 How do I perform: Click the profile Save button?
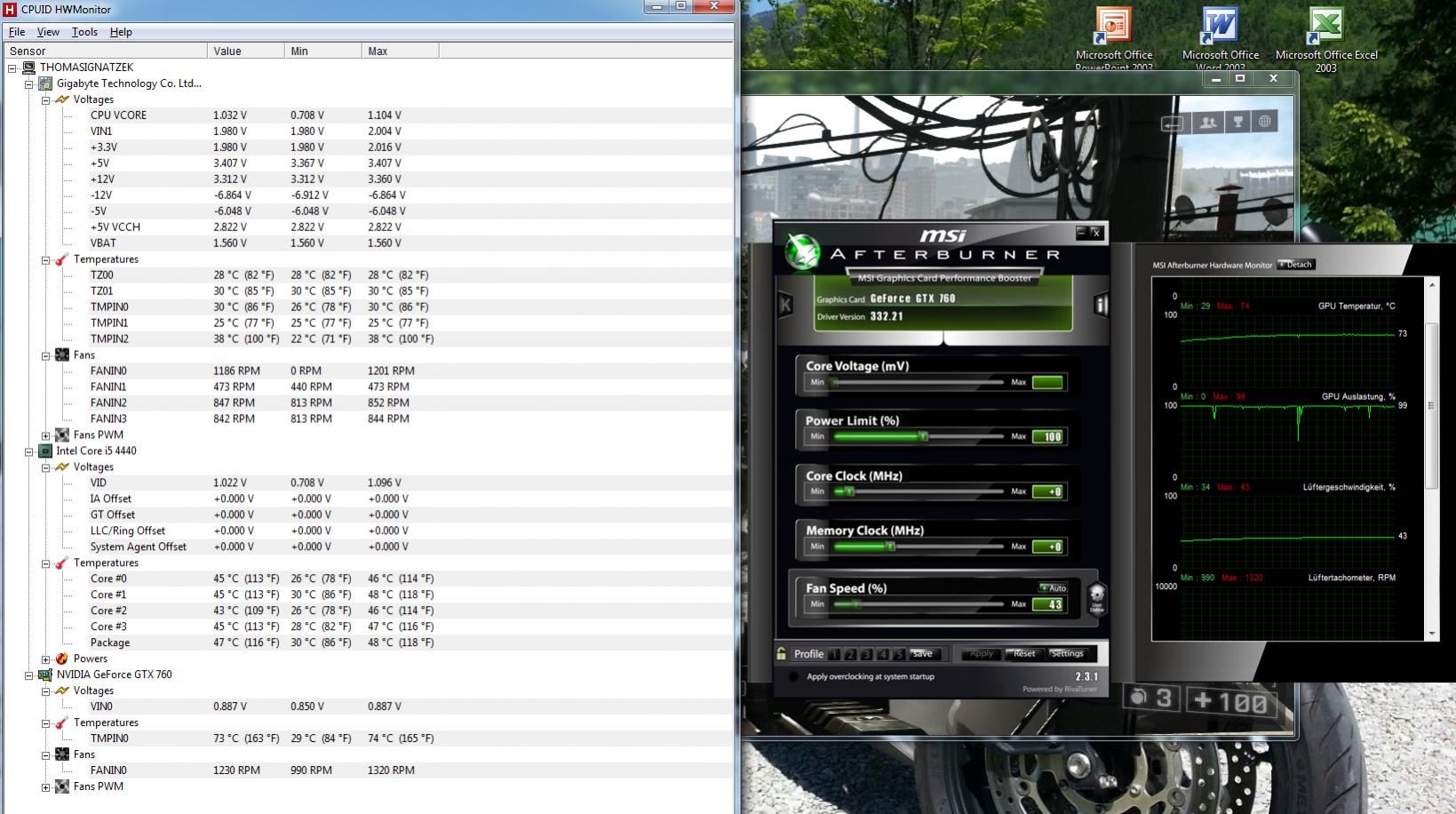click(x=922, y=654)
